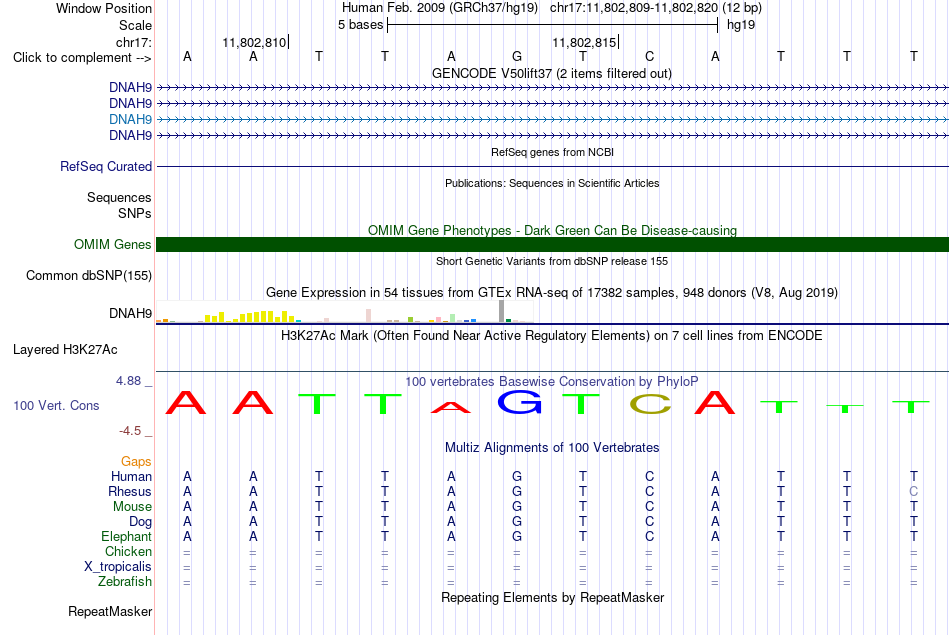Select the Dog species row label
Screen dimensions: 950x635
click(x=140, y=522)
